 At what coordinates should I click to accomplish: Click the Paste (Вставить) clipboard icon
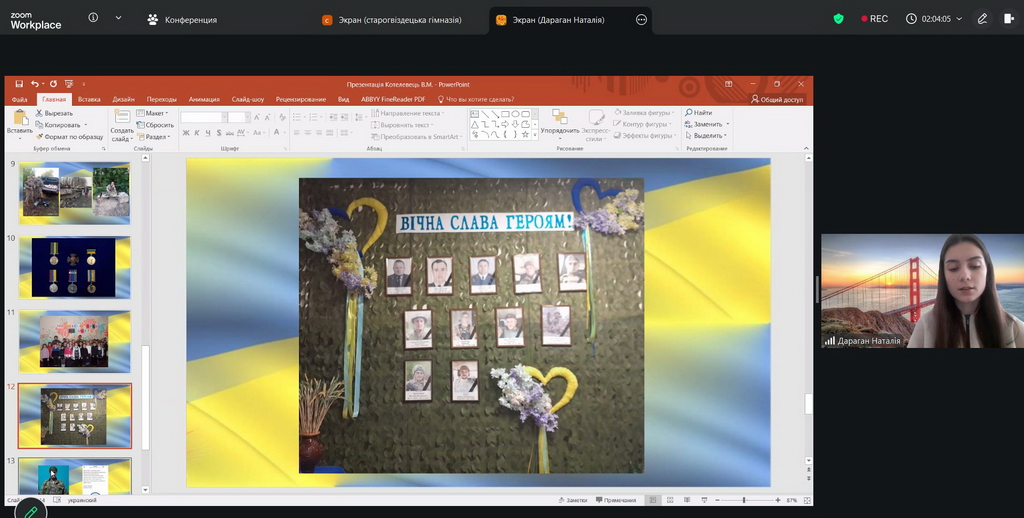click(20, 120)
